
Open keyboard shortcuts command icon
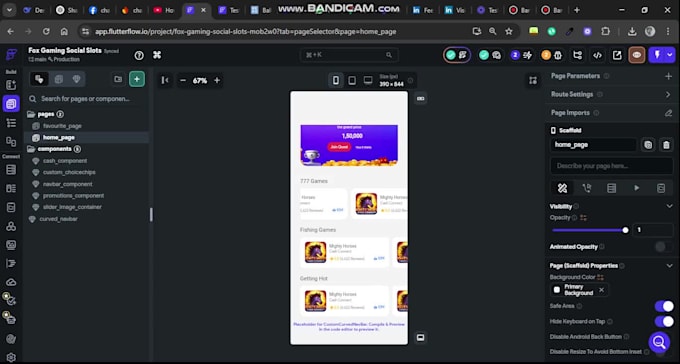coord(157,55)
